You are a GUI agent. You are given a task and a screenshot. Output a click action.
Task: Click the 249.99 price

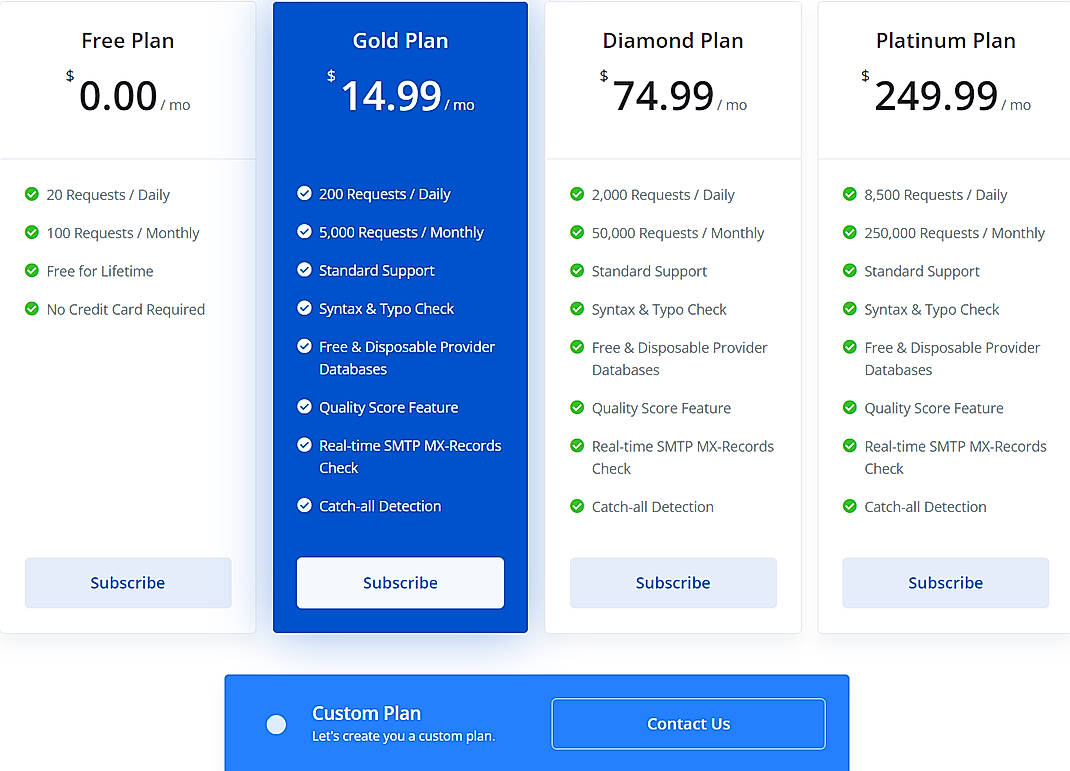(x=936, y=96)
